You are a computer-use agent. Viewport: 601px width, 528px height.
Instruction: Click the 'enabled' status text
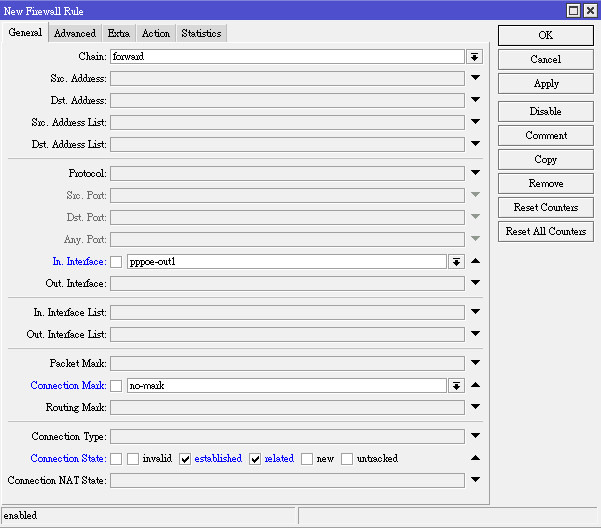pyautogui.click(x=20, y=516)
